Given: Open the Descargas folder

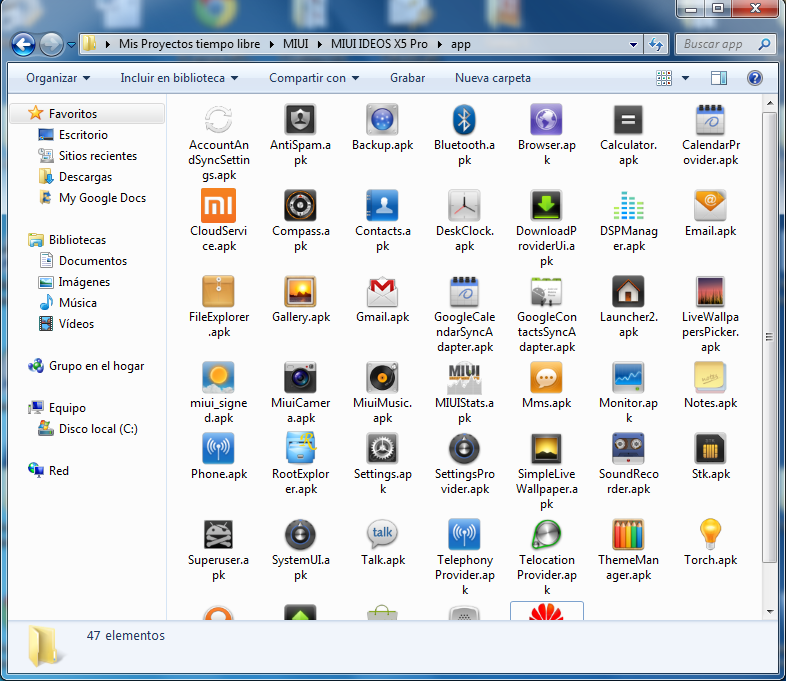Looking at the screenshot, I should pos(85,177).
